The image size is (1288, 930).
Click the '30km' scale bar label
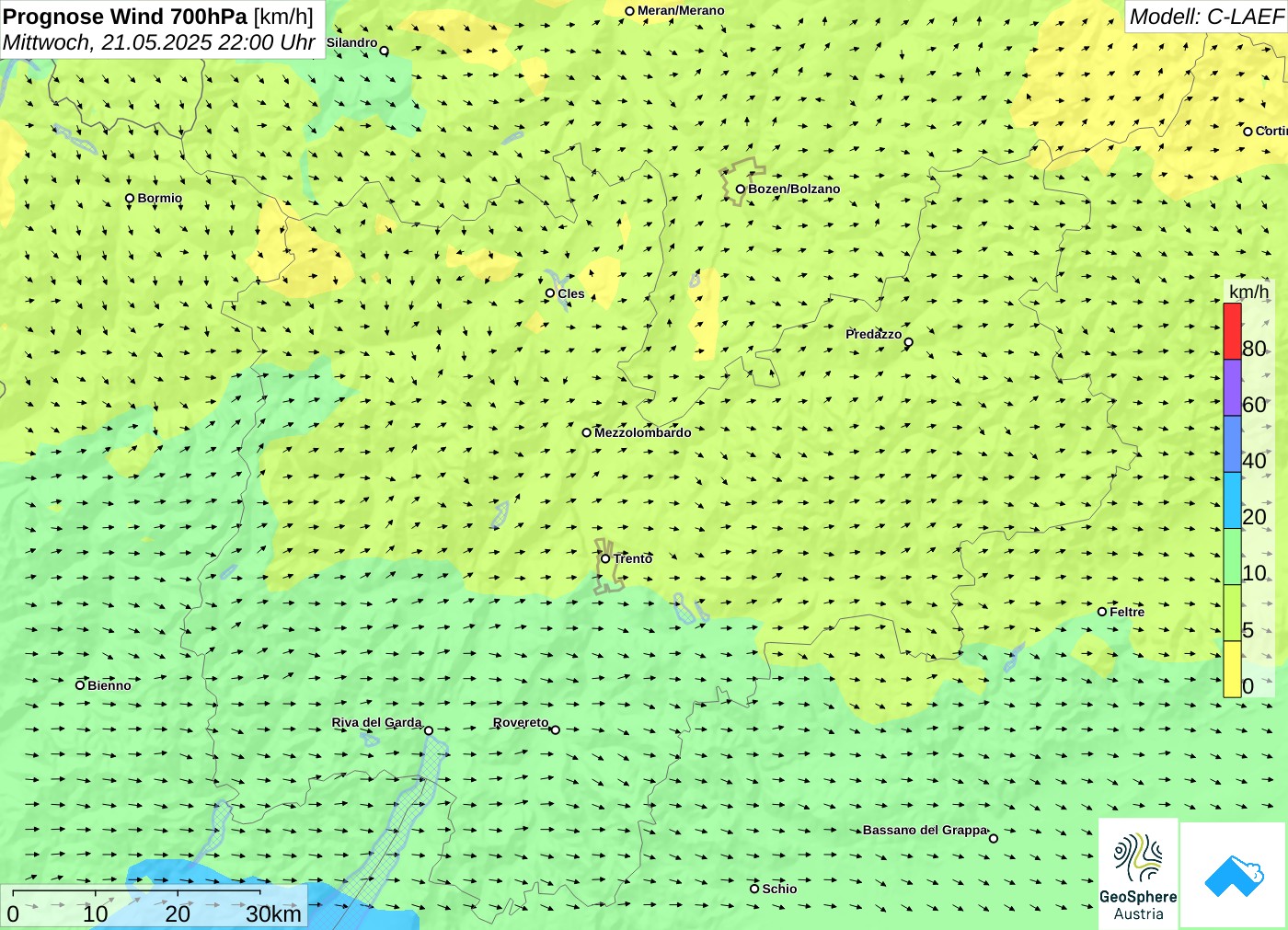(273, 913)
